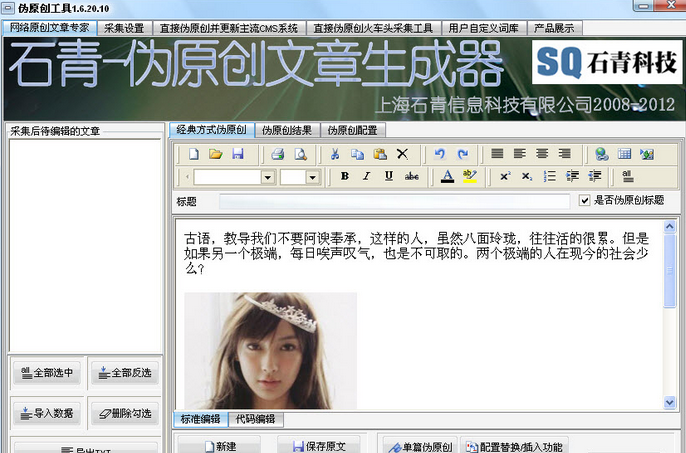Click the 标题 input field
The width and height of the screenshot is (686, 453).
[394, 201]
